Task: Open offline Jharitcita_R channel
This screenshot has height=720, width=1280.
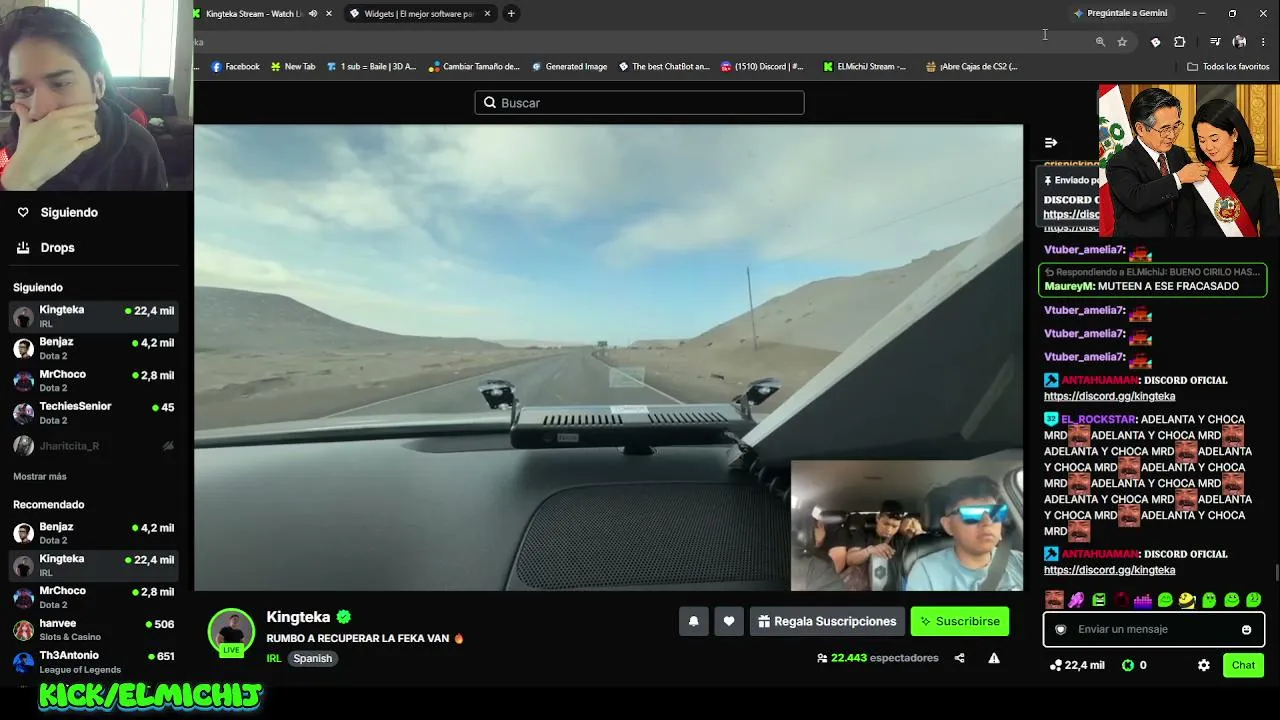Action: tap(94, 446)
